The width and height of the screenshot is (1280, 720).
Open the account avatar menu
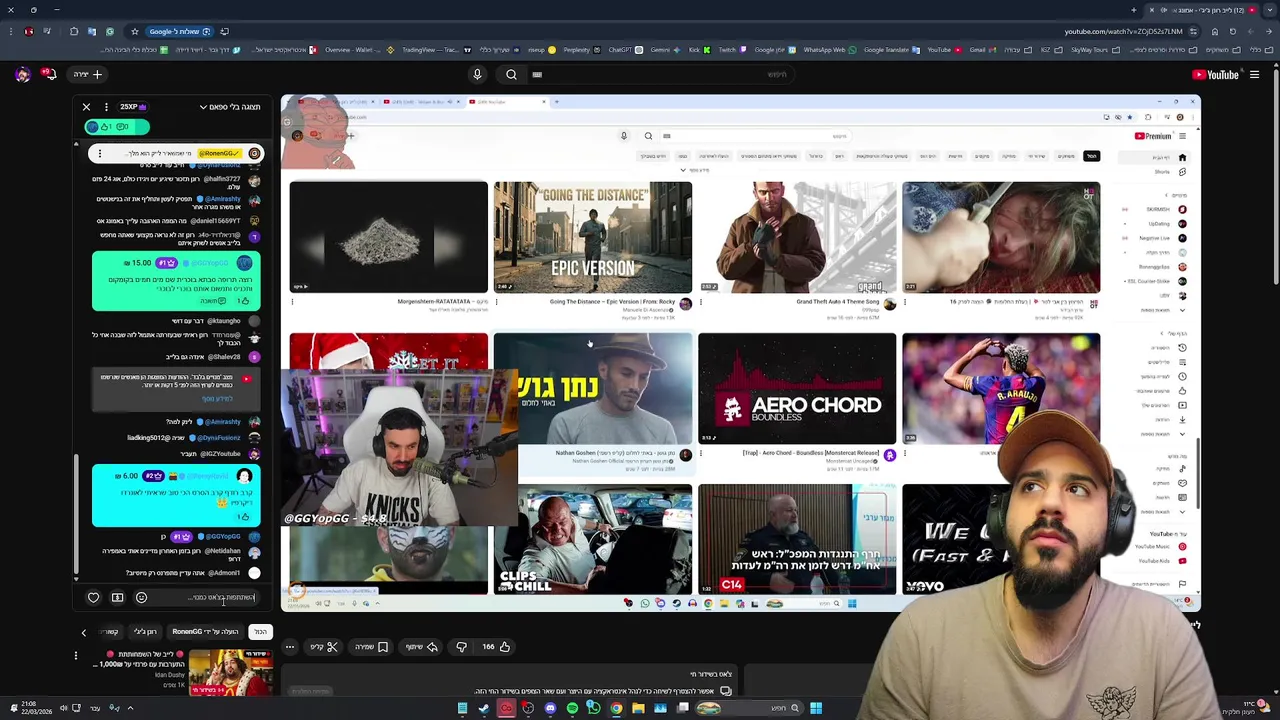pos(22,74)
